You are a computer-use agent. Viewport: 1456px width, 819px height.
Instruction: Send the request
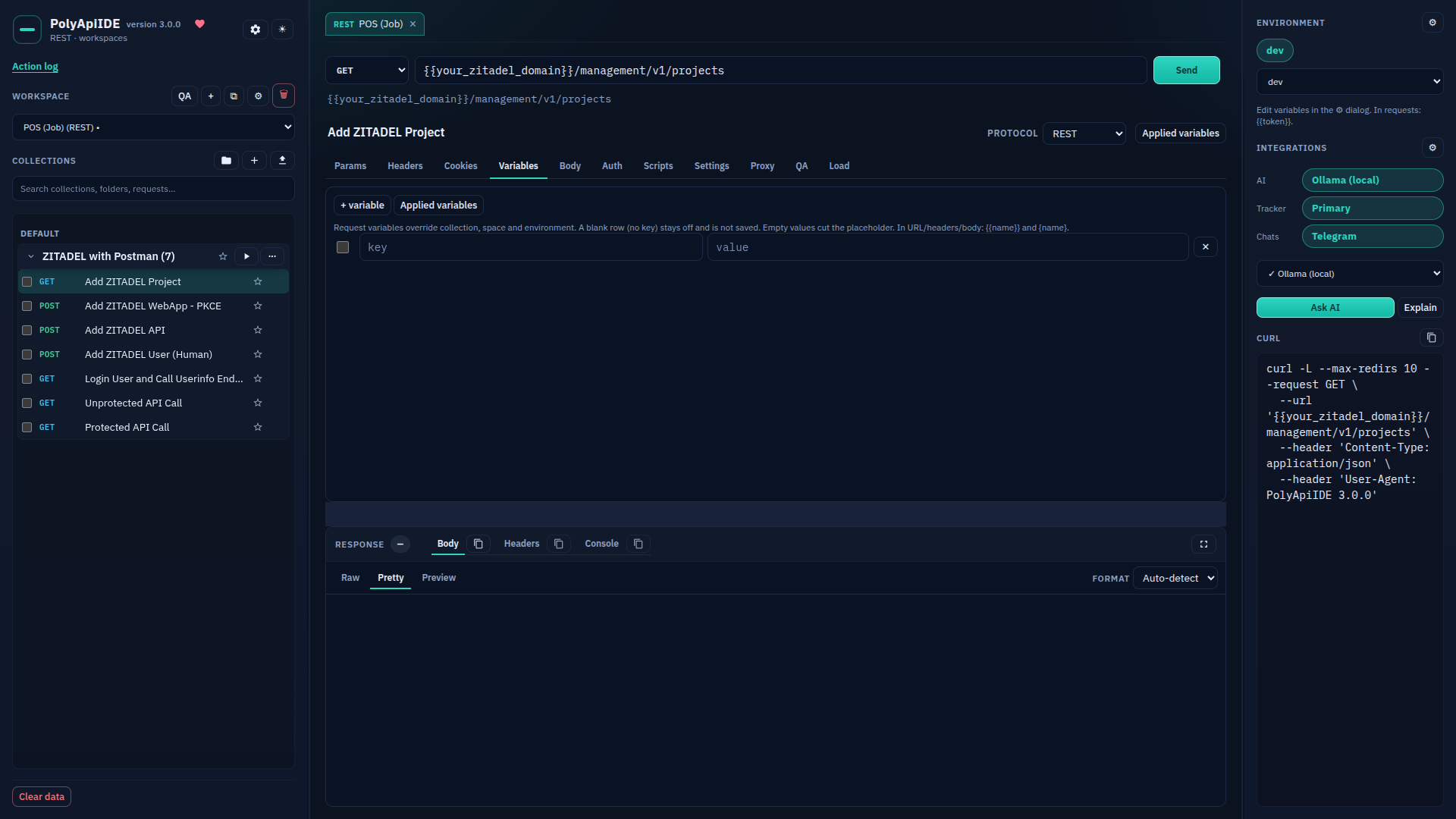tap(1187, 71)
